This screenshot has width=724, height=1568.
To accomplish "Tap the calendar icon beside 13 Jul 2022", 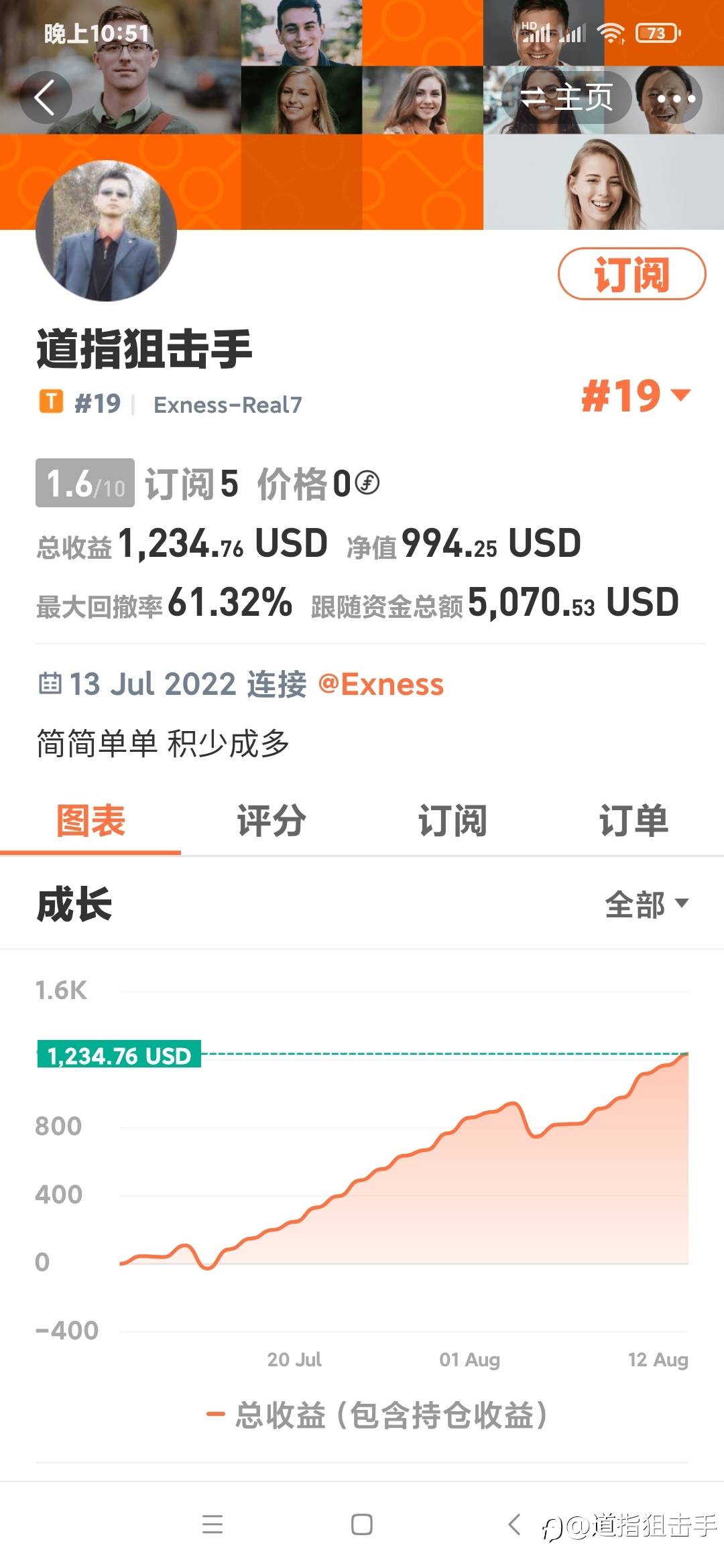I will pos(50,683).
